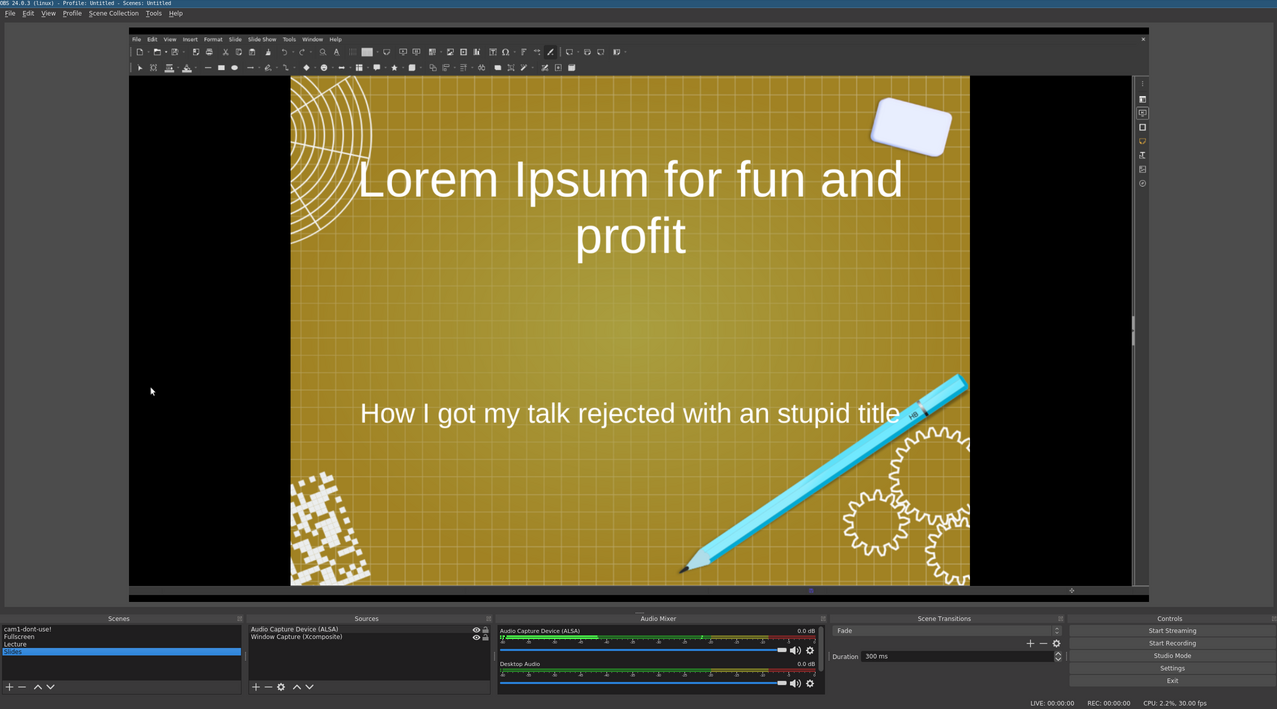This screenshot has width=1277, height=709.
Task: Enter Studio Mode
Action: click(x=1172, y=656)
